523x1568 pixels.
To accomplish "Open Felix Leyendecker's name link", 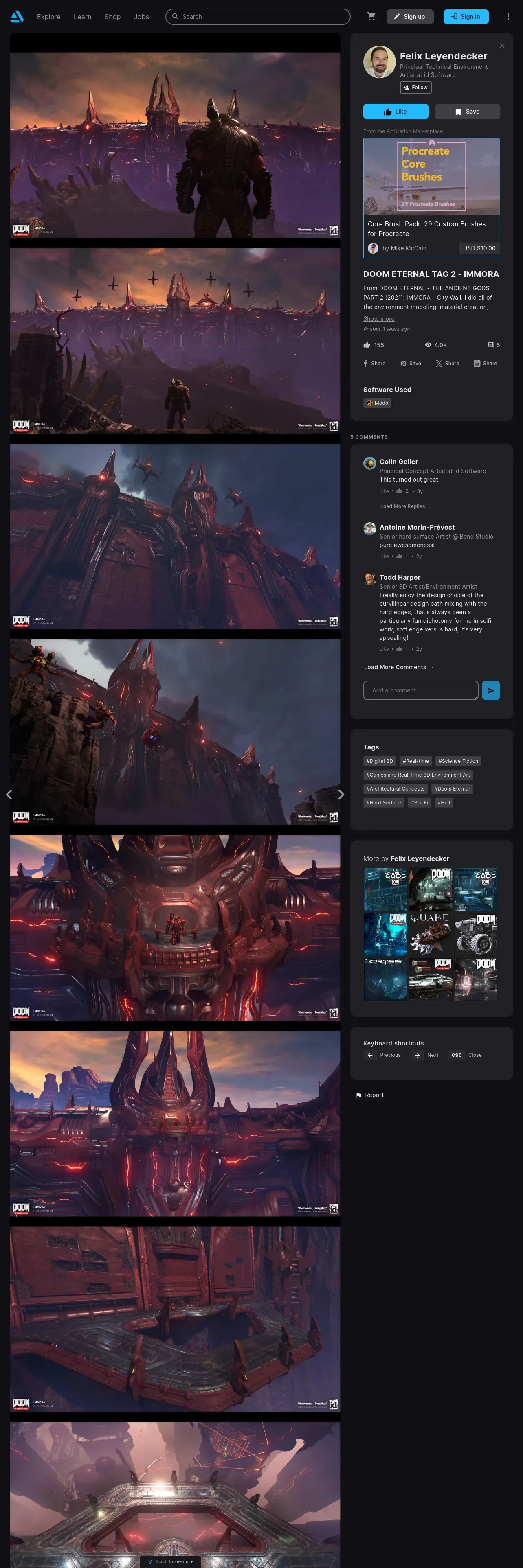I will 443,56.
